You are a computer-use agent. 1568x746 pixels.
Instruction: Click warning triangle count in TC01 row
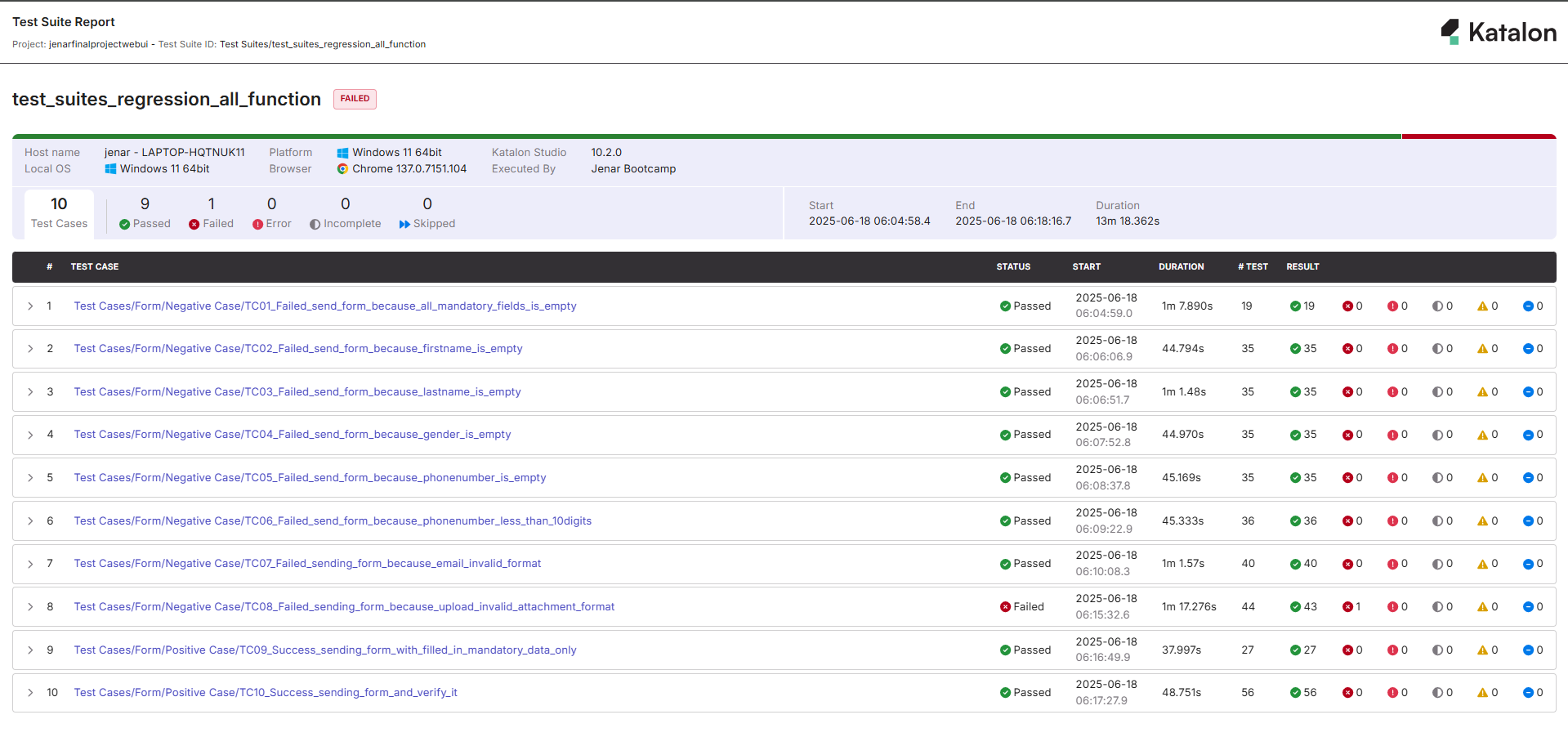click(1487, 306)
